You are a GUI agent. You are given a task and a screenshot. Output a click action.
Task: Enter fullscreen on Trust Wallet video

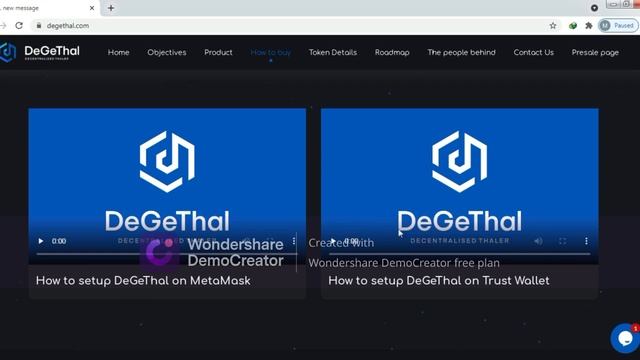coord(562,241)
